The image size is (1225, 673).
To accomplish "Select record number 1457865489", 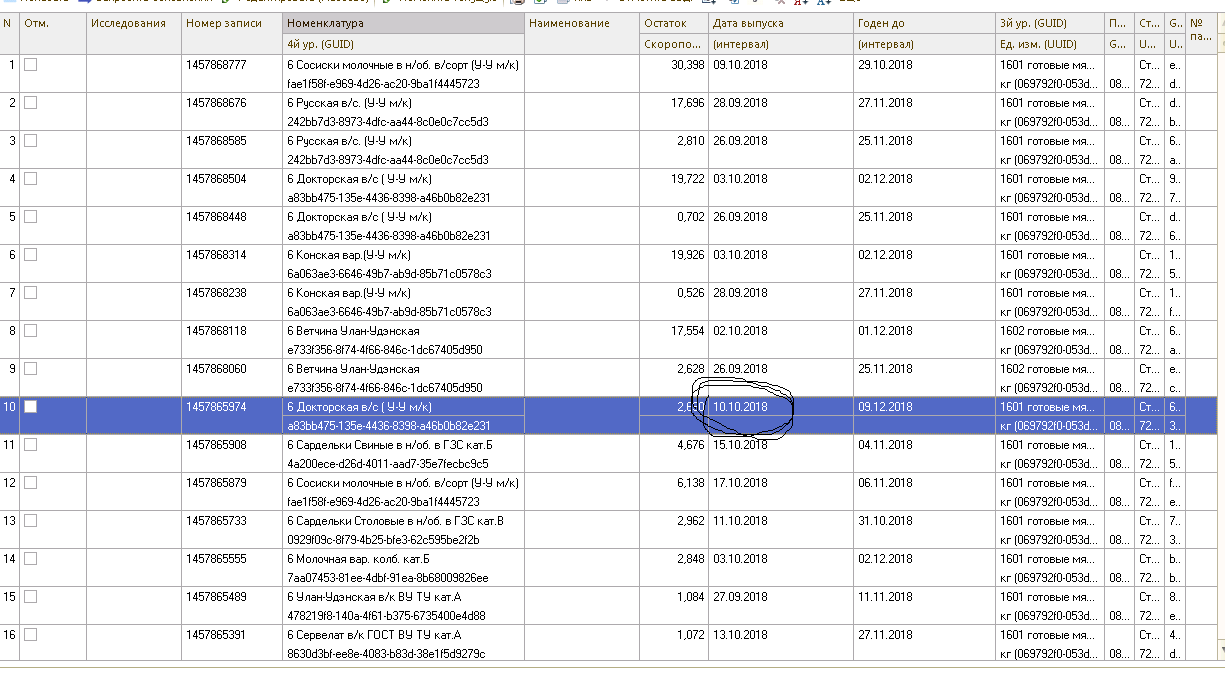I will tap(216, 597).
